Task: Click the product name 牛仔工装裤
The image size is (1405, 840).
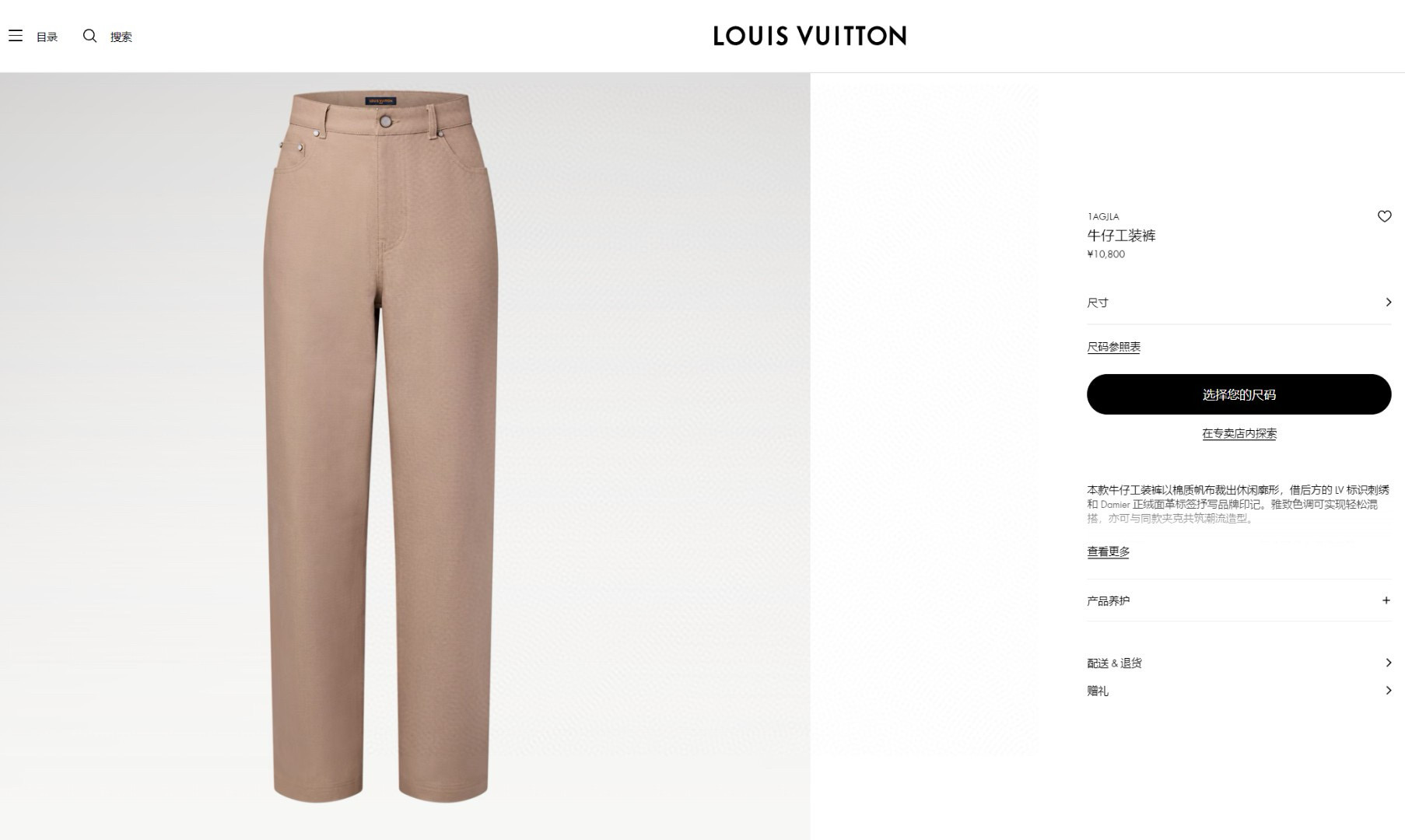Action: (x=1121, y=236)
